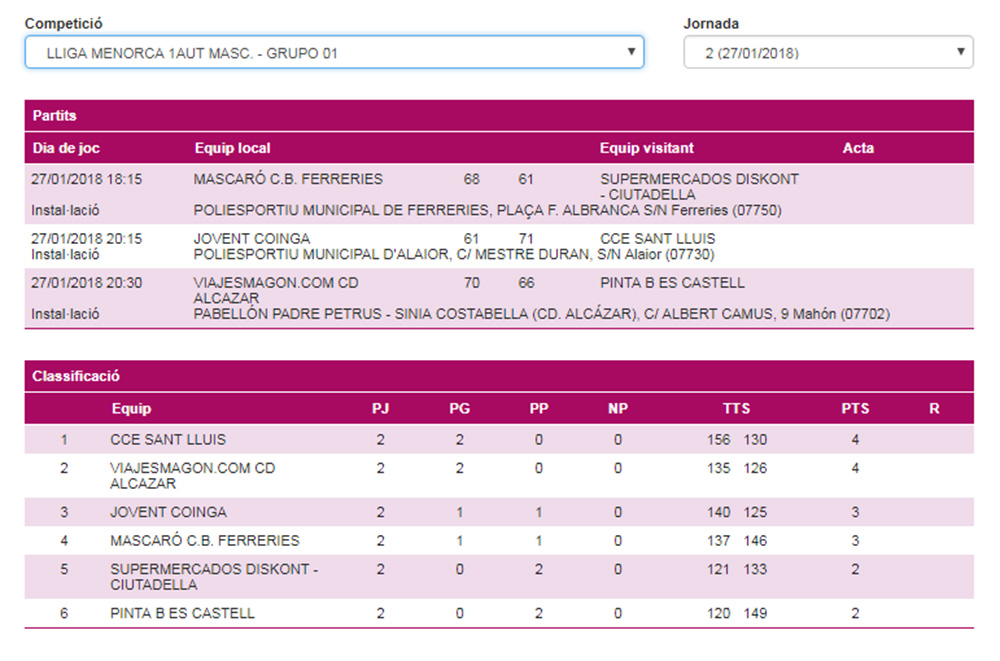Select the Equip local column header
This screenshot has height=661, width=1000.
[232, 148]
